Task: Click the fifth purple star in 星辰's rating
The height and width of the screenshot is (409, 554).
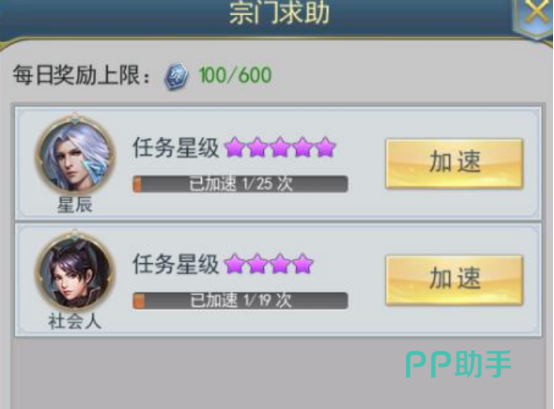Action: (x=325, y=147)
